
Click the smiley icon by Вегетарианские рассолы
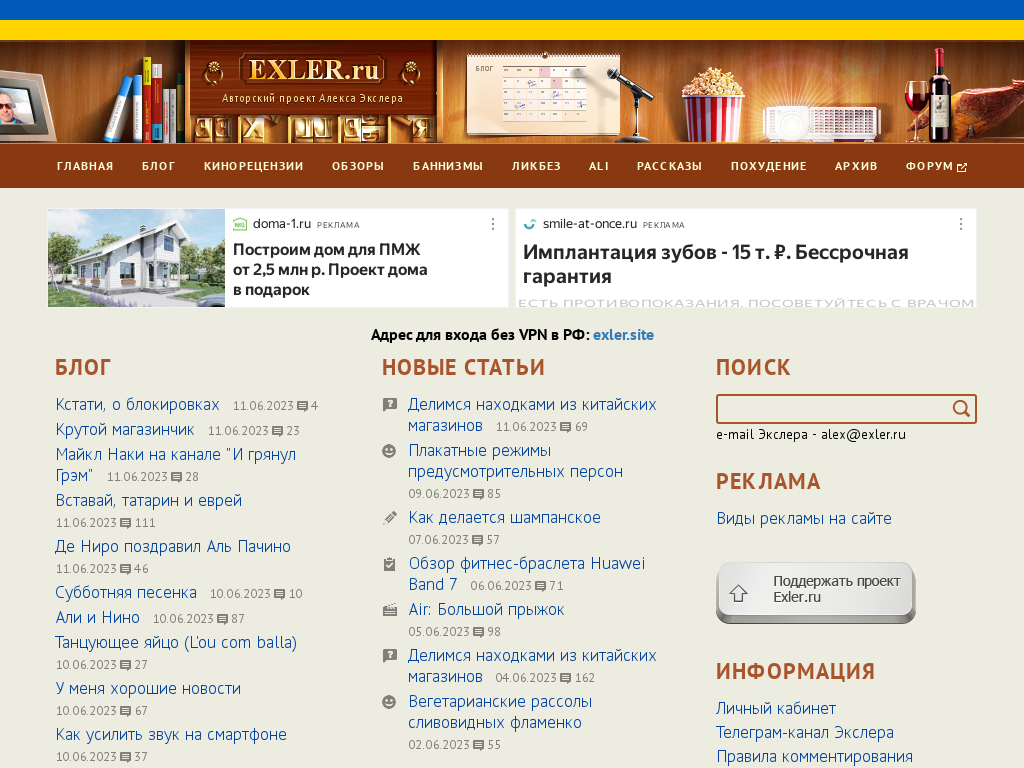[x=389, y=702]
